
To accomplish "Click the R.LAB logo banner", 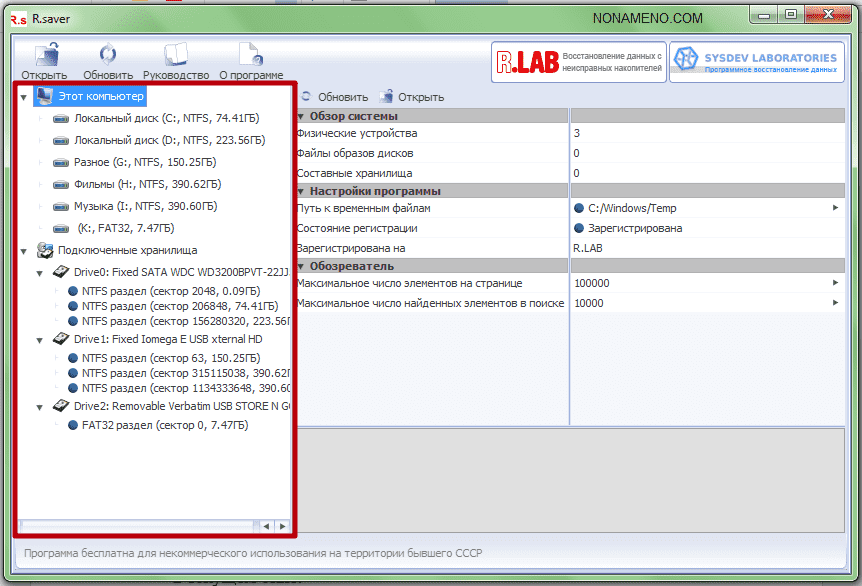I will click(x=577, y=63).
